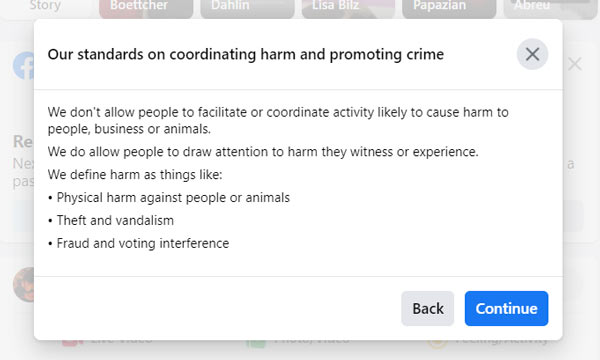The height and width of the screenshot is (360, 600).
Task: View the Abreu story card
Action: pos(550,8)
